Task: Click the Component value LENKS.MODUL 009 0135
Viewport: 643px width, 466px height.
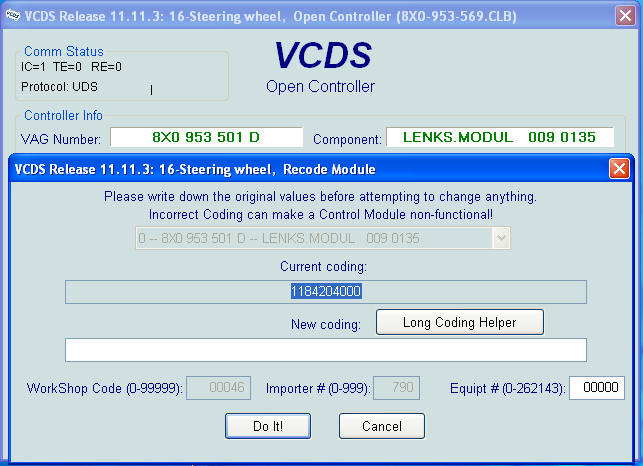Action: 500,137
